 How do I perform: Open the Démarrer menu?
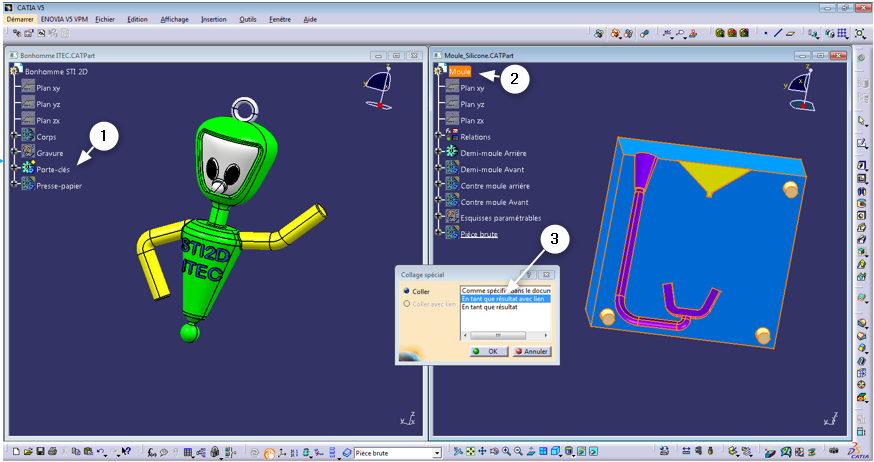(20, 19)
